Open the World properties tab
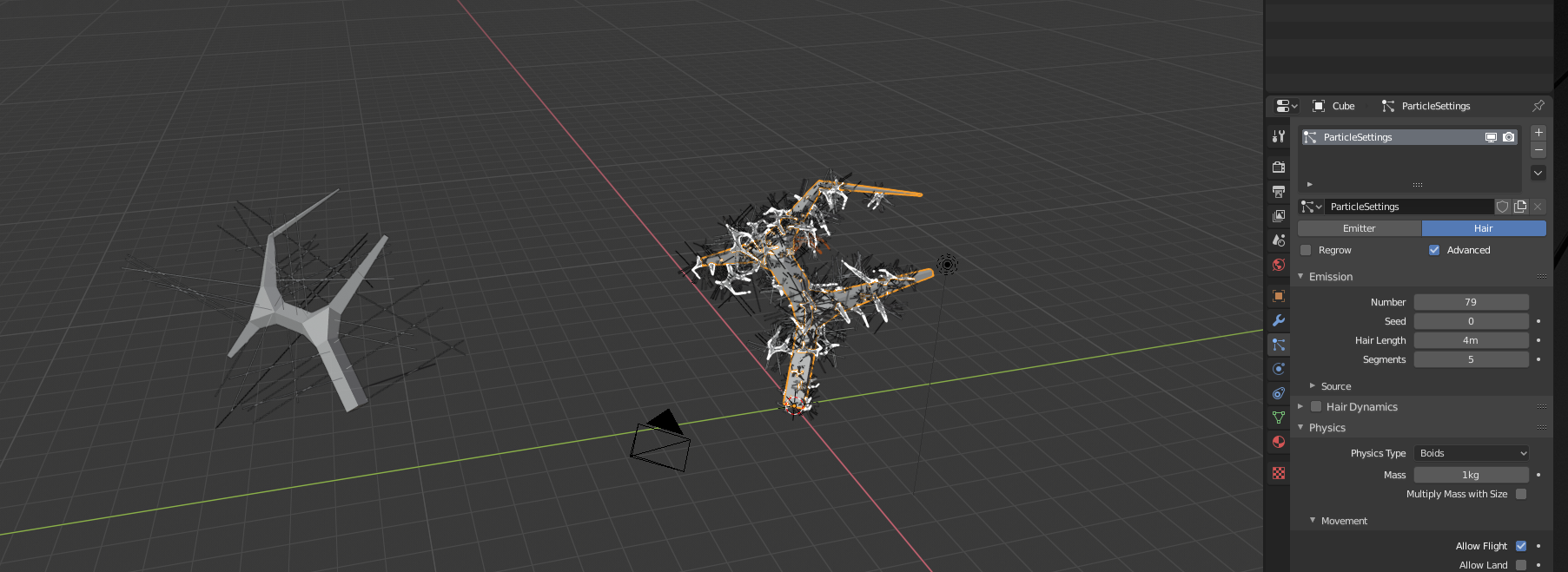The image size is (1568, 572). tap(1279, 265)
